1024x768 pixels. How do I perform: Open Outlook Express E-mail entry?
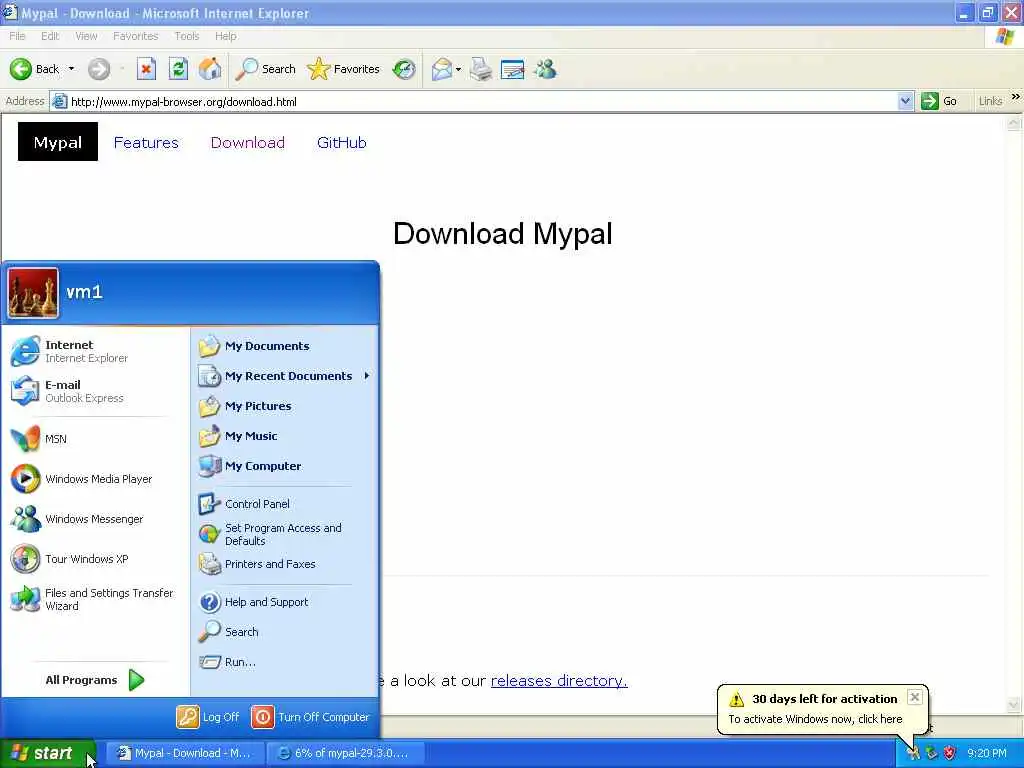click(93, 391)
